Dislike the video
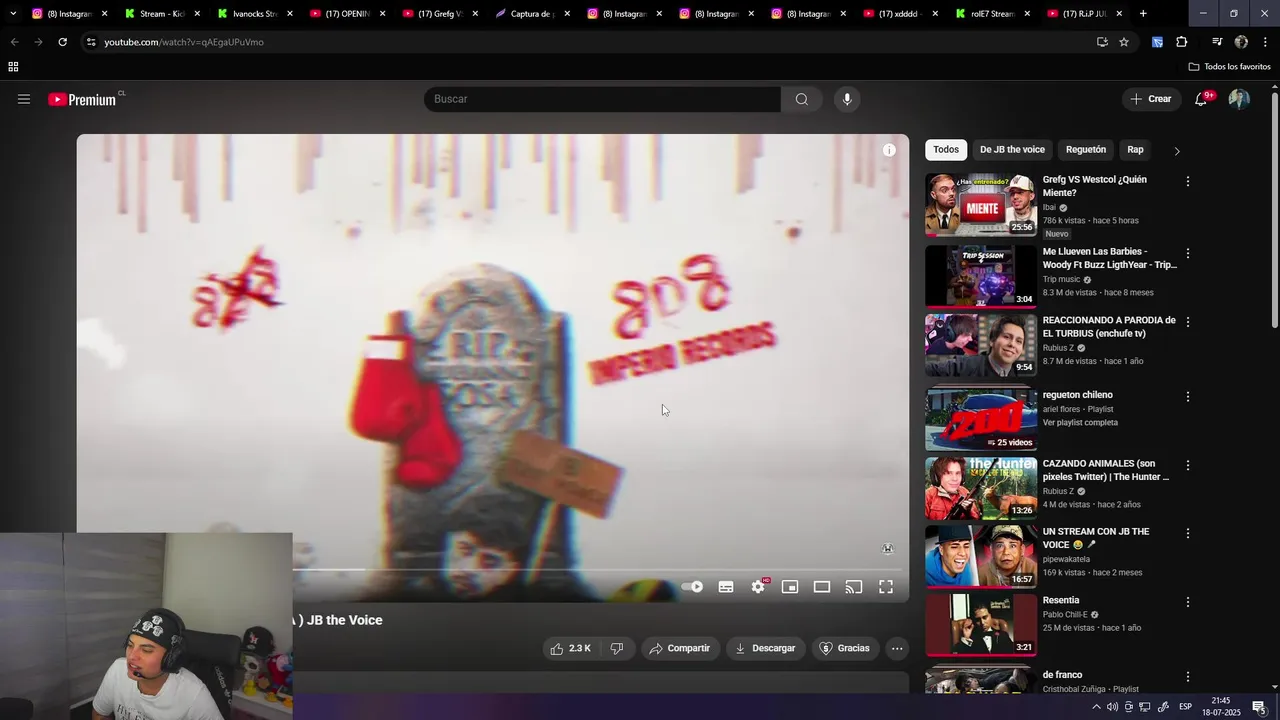Image resolution: width=1280 pixels, height=720 pixels. pos(617,648)
